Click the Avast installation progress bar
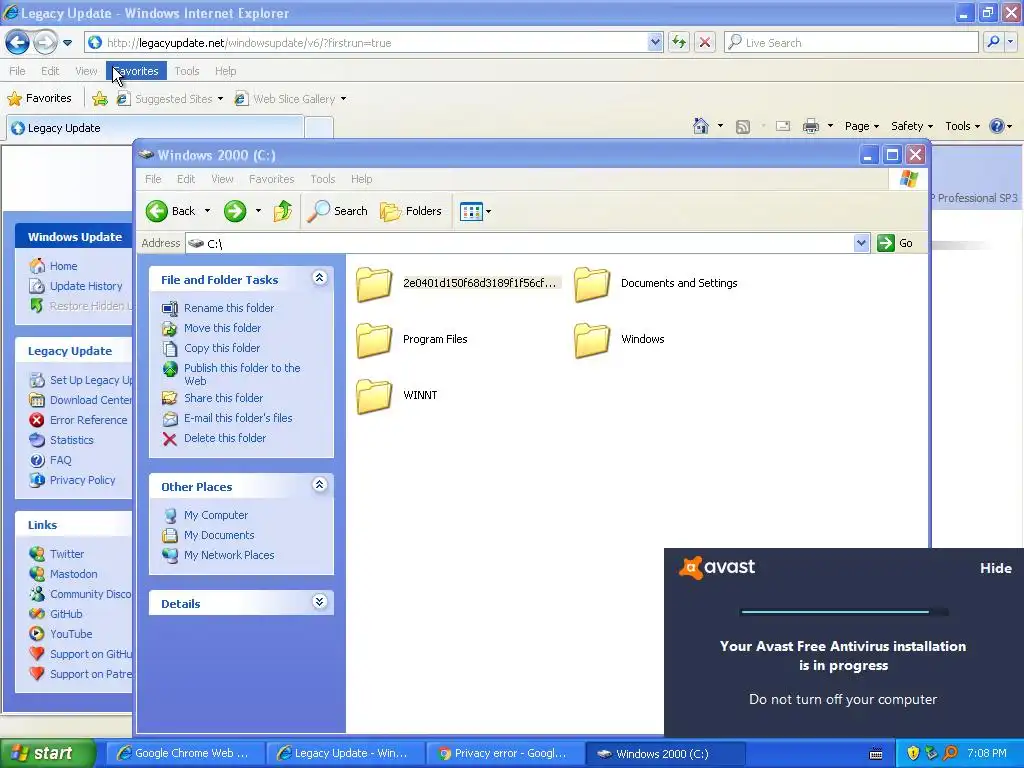This screenshot has width=1024, height=768. [844, 612]
